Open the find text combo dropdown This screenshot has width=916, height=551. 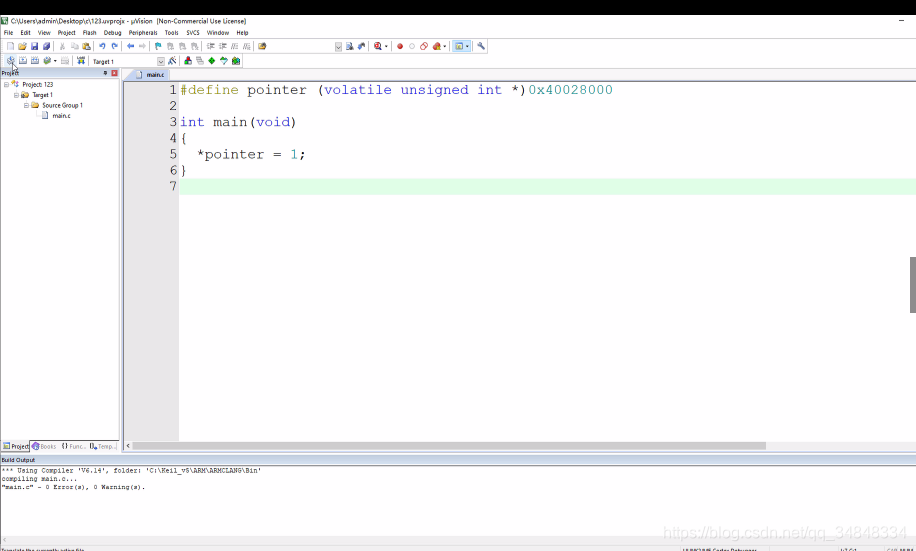[x=338, y=47]
